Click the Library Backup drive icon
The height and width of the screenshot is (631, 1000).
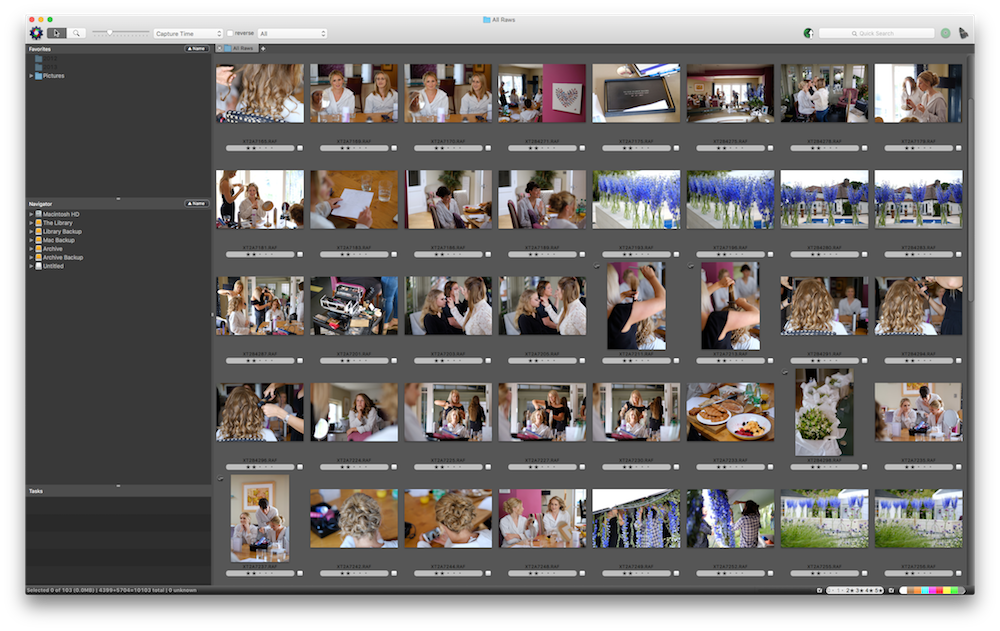pyautogui.click(x=38, y=232)
